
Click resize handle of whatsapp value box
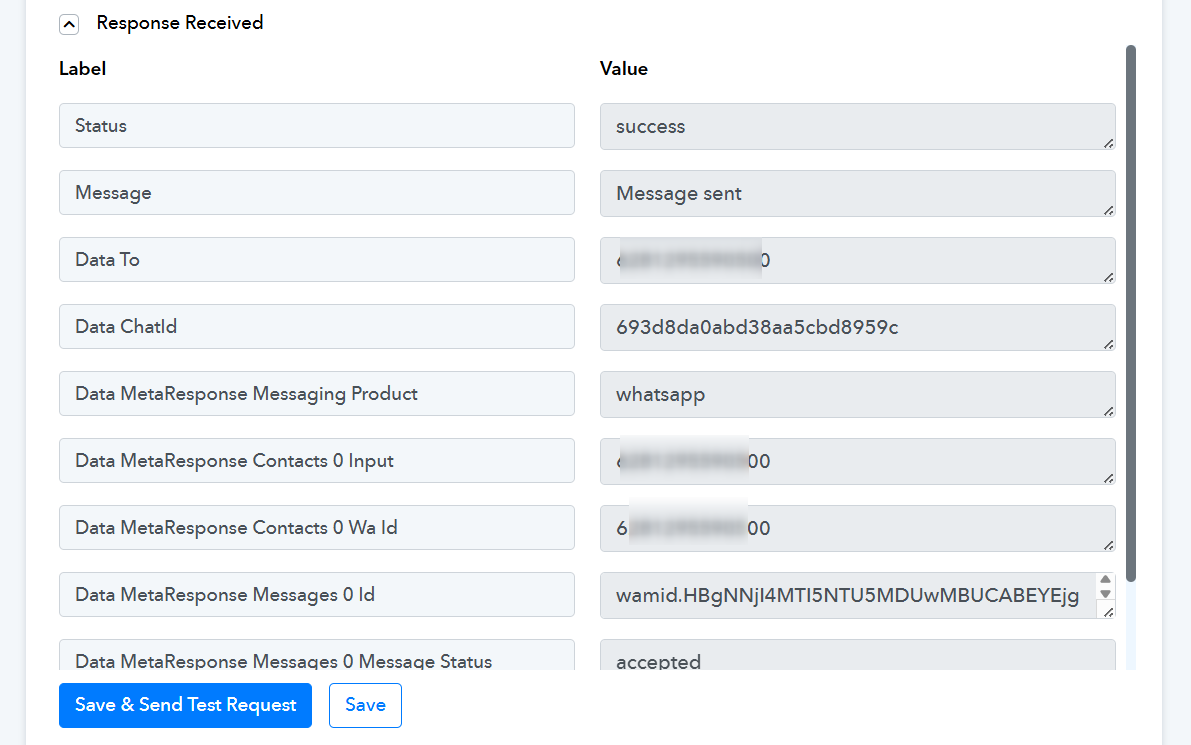(1108, 411)
